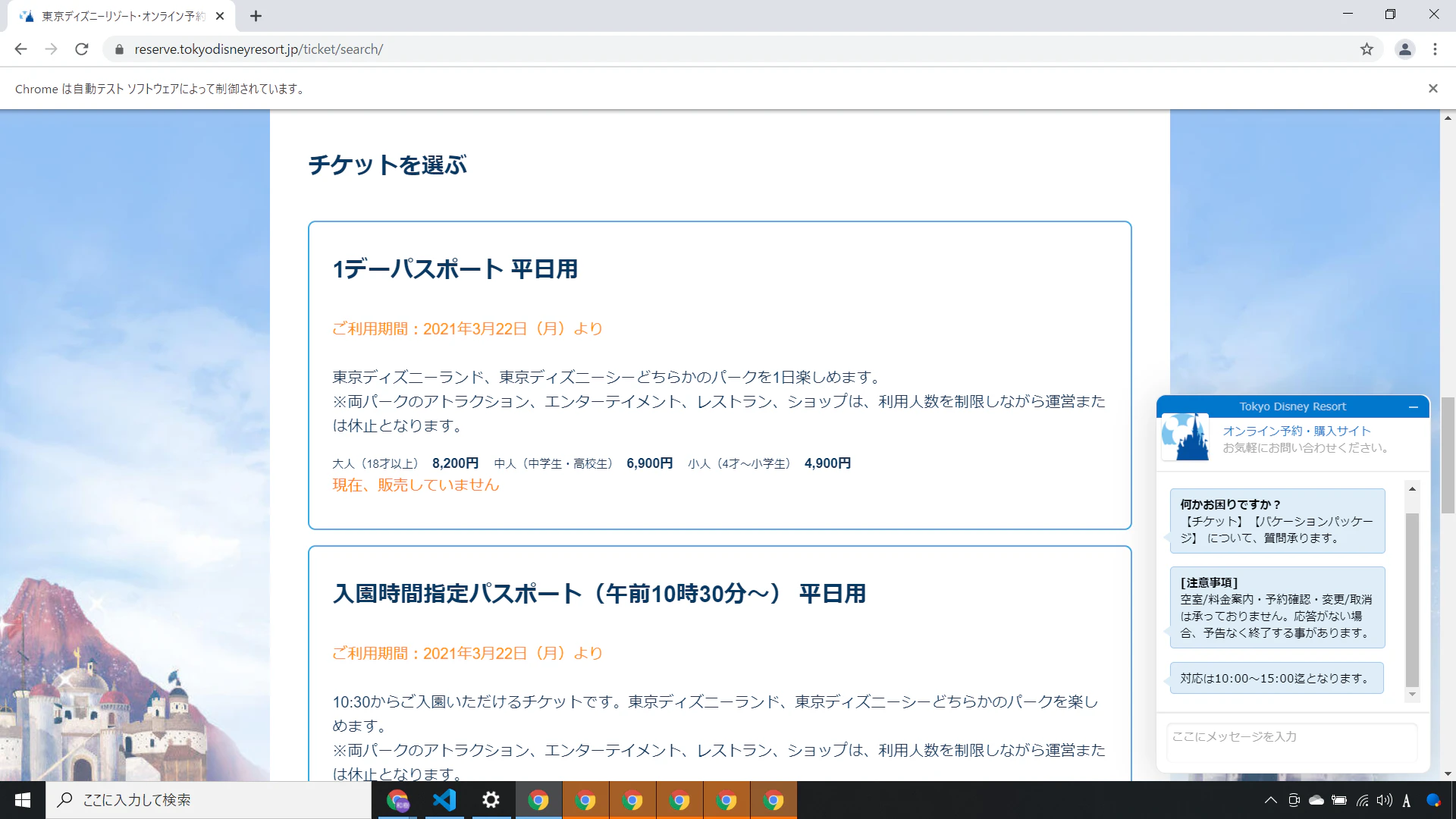Open a new browser tab
This screenshot has height=819, width=1456.
256,16
